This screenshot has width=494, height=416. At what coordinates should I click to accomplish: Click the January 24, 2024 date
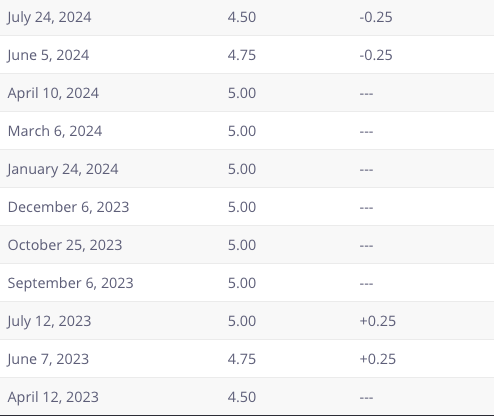[x=62, y=169]
